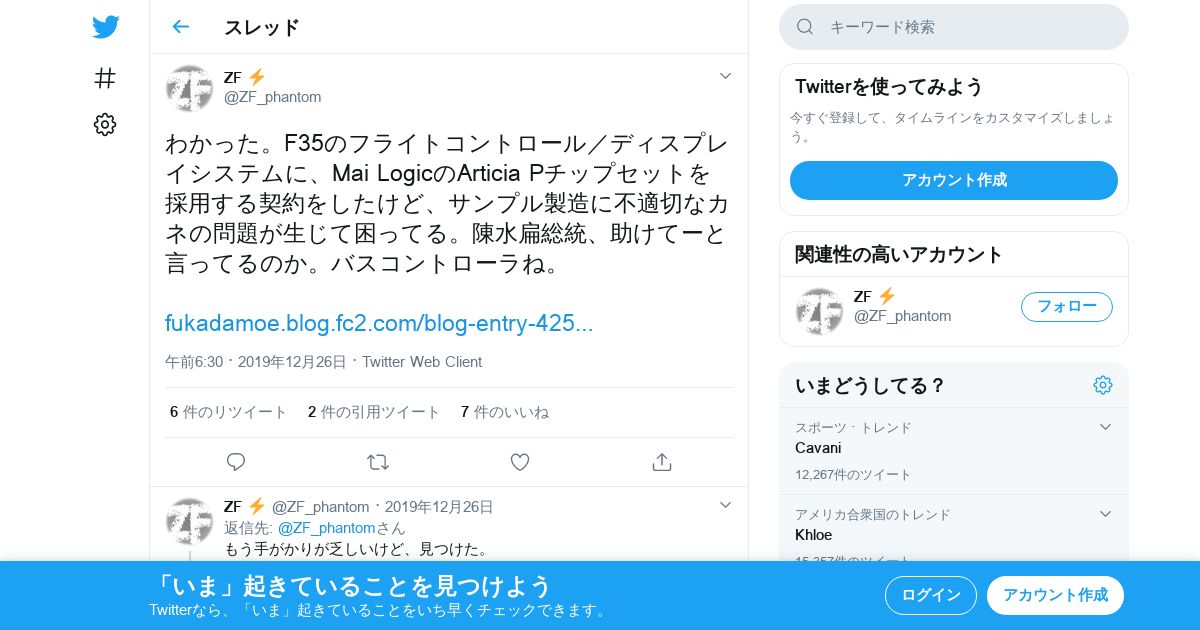Focus the キーワード検索 search field
Viewport: 1200px width, 630px height.
pyautogui.click(x=954, y=27)
